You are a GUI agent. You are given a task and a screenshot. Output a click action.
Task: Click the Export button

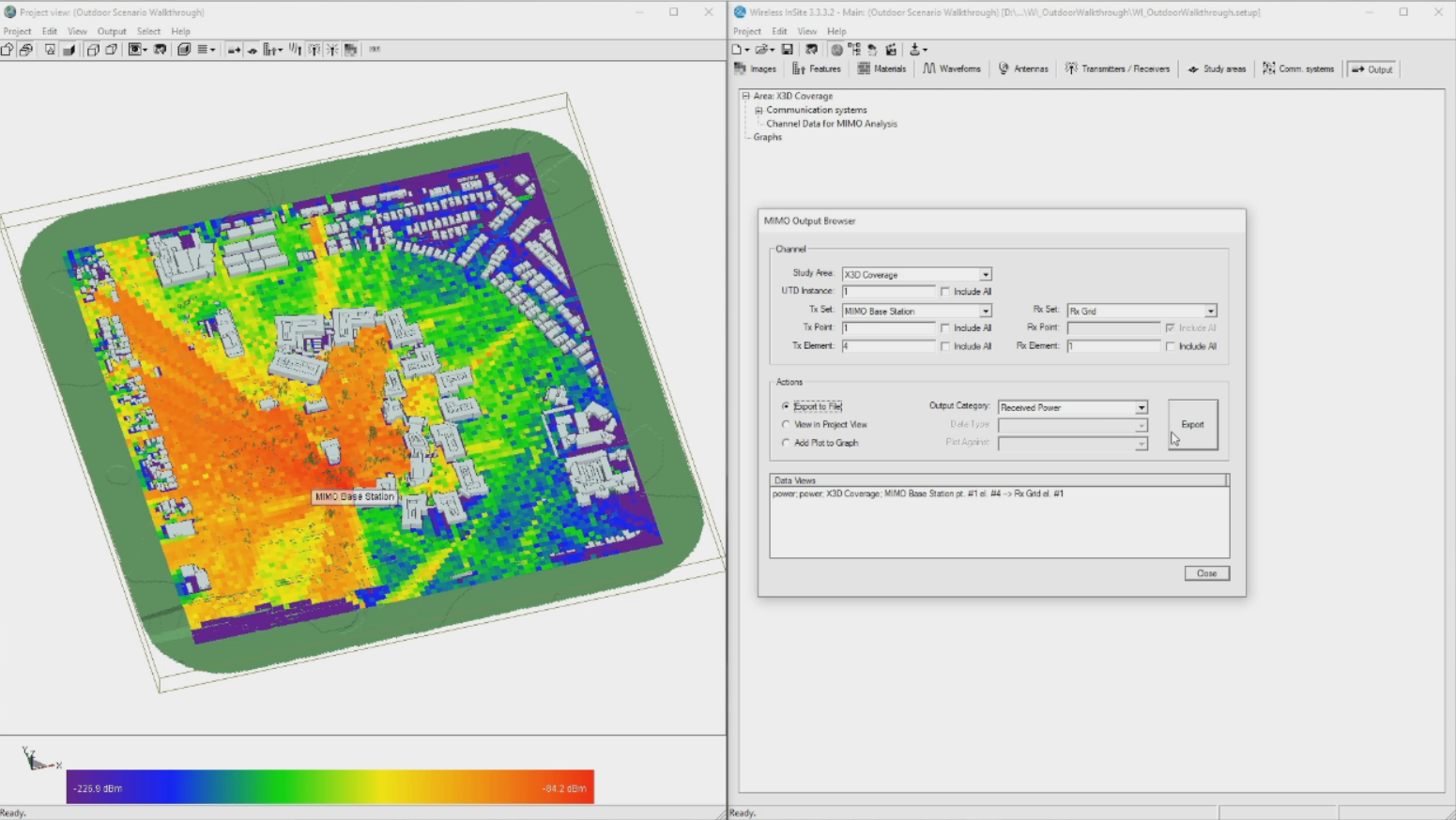point(1192,424)
